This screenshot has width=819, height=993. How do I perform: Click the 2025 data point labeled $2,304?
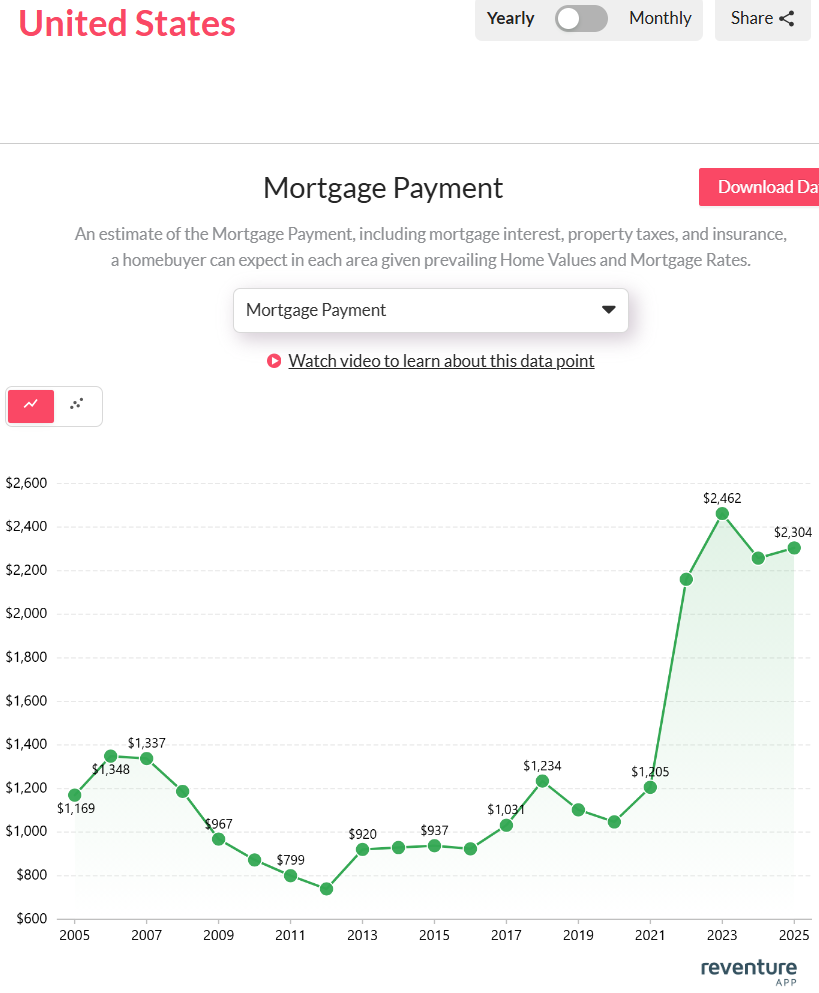(x=794, y=548)
